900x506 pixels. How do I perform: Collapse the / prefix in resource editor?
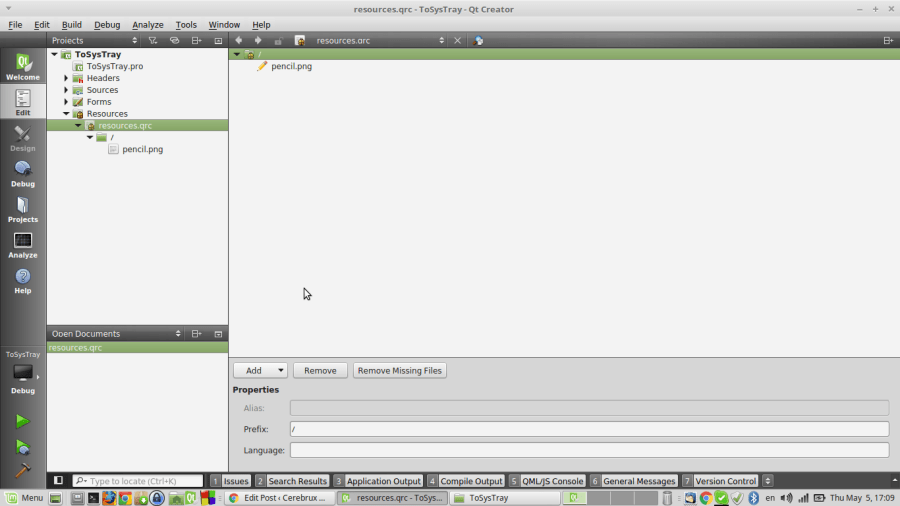point(236,55)
